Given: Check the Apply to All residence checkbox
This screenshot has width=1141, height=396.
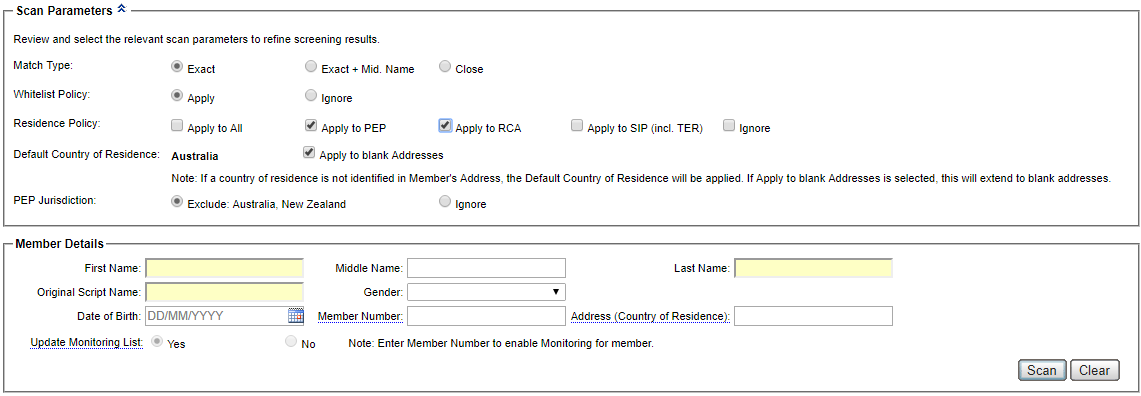Looking at the screenshot, I should click(x=177, y=126).
